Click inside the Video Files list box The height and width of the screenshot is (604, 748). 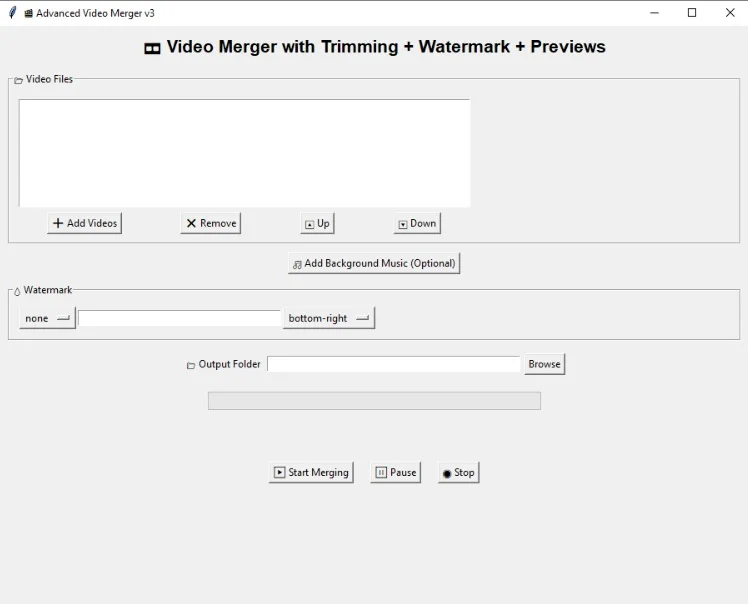(x=244, y=152)
